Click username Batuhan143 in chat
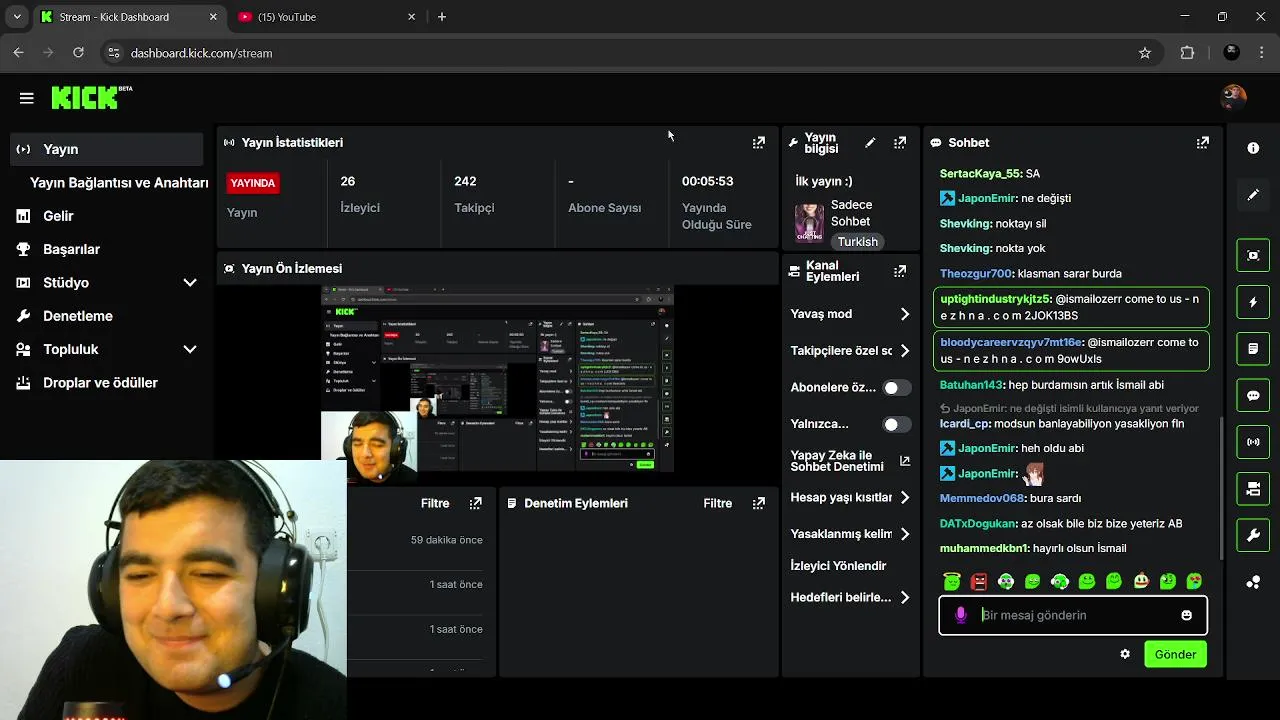Screen dimensions: 1280x720 click(971, 385)
